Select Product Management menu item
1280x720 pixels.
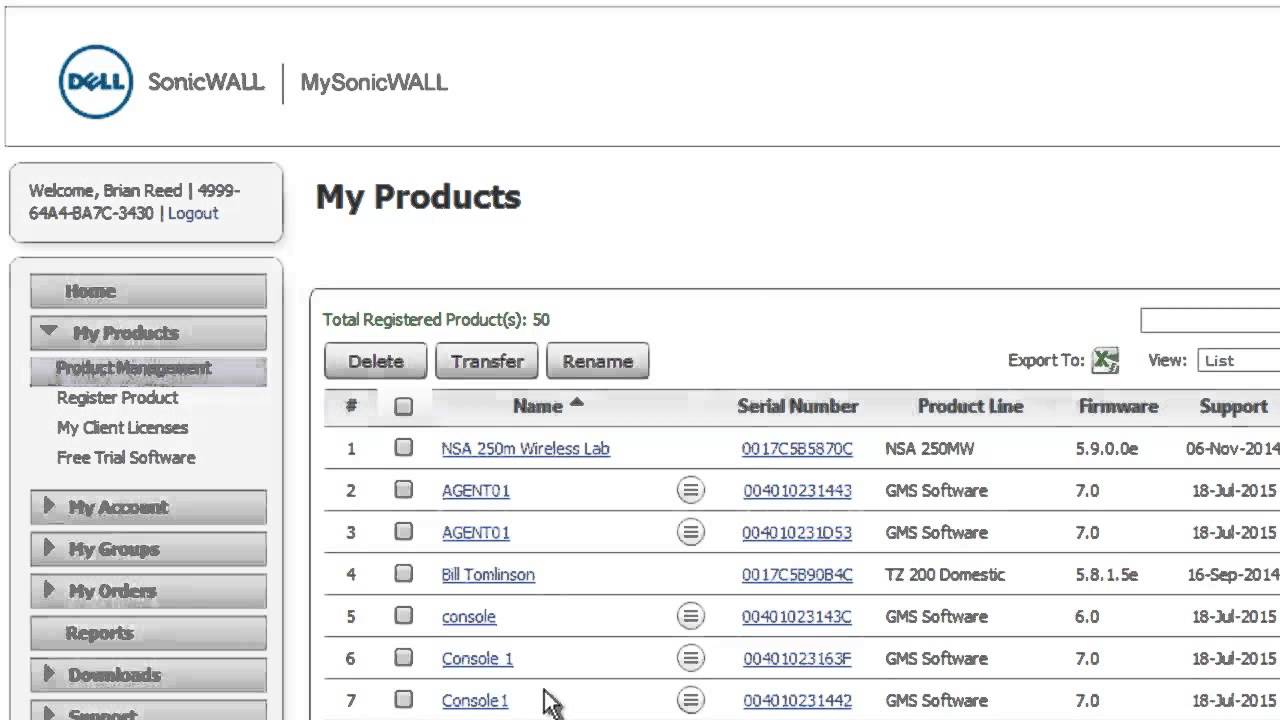[149, 369]
